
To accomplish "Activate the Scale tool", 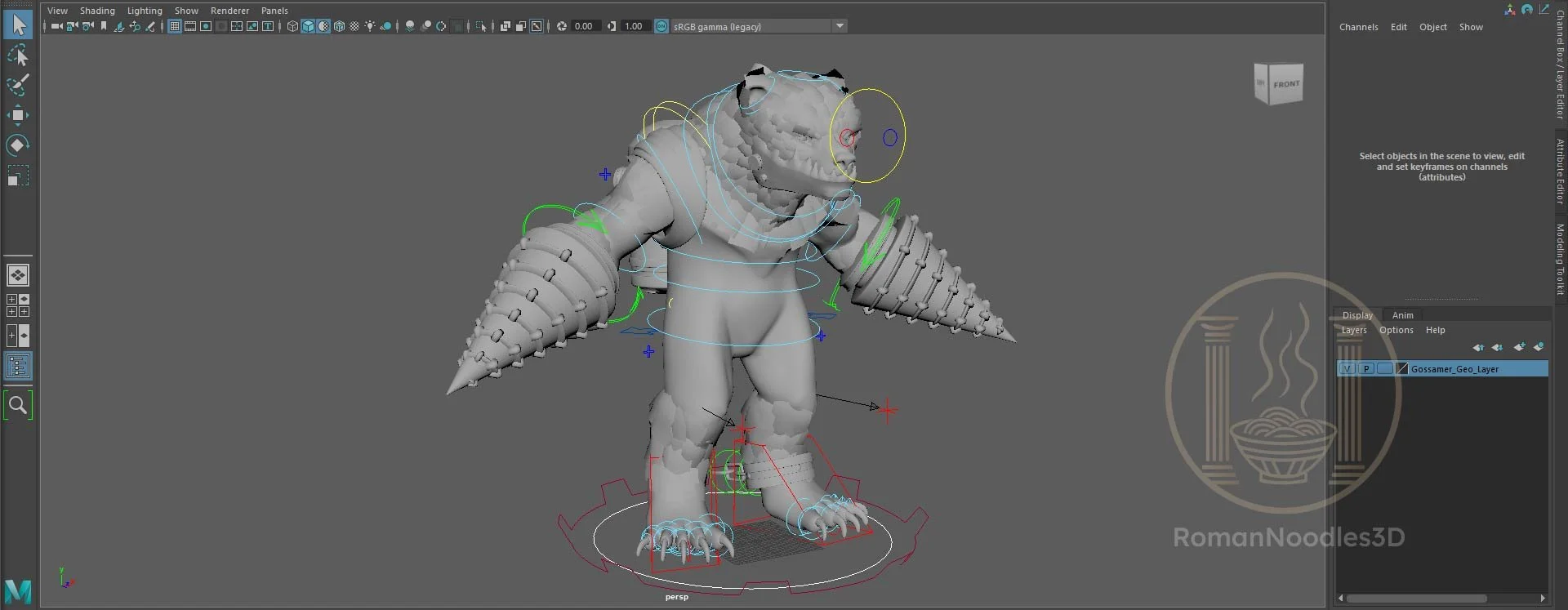I will (18, 176).
